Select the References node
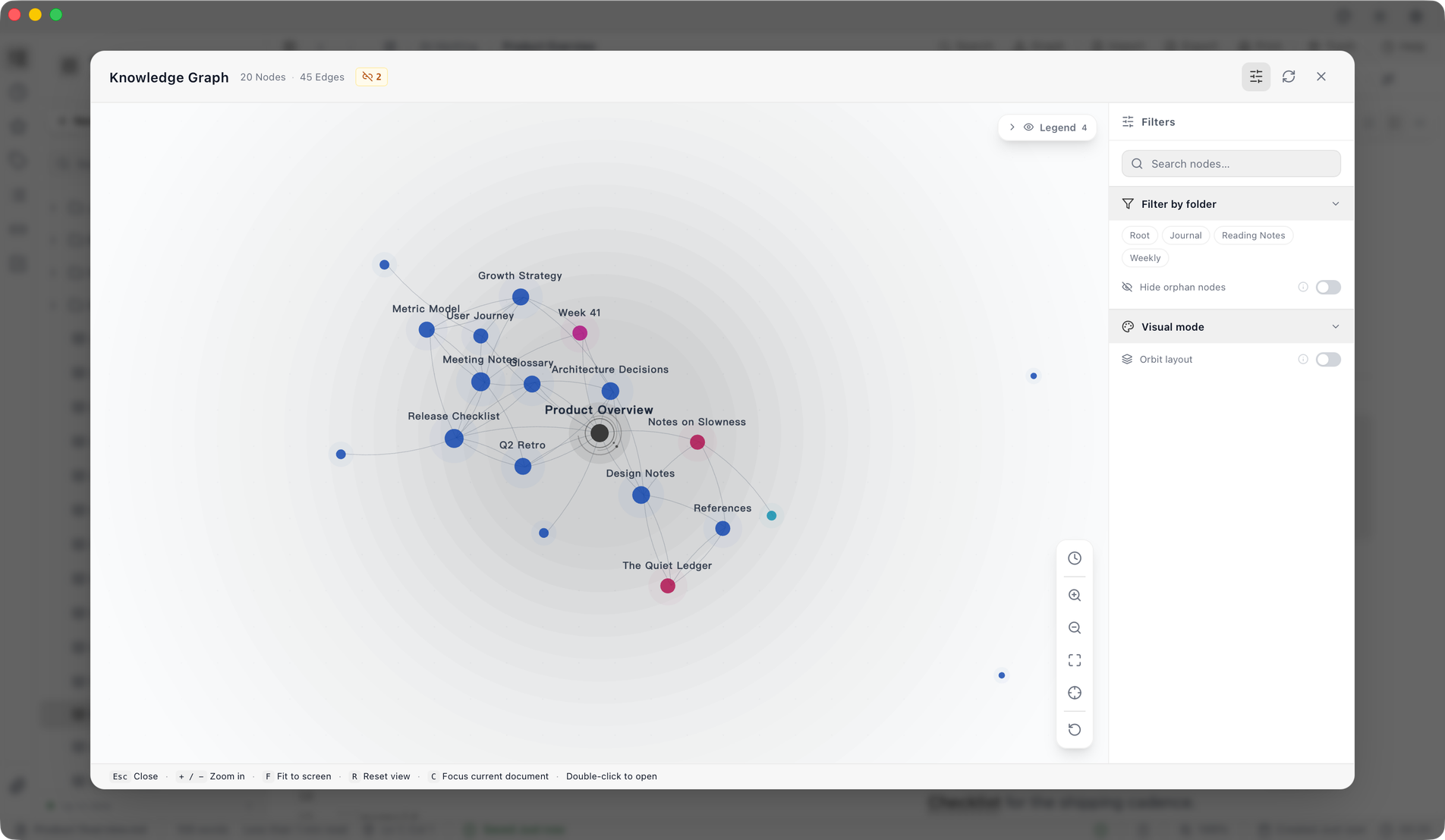The image size is (1445, 840). pyautogui.click(x=722, y=528)
